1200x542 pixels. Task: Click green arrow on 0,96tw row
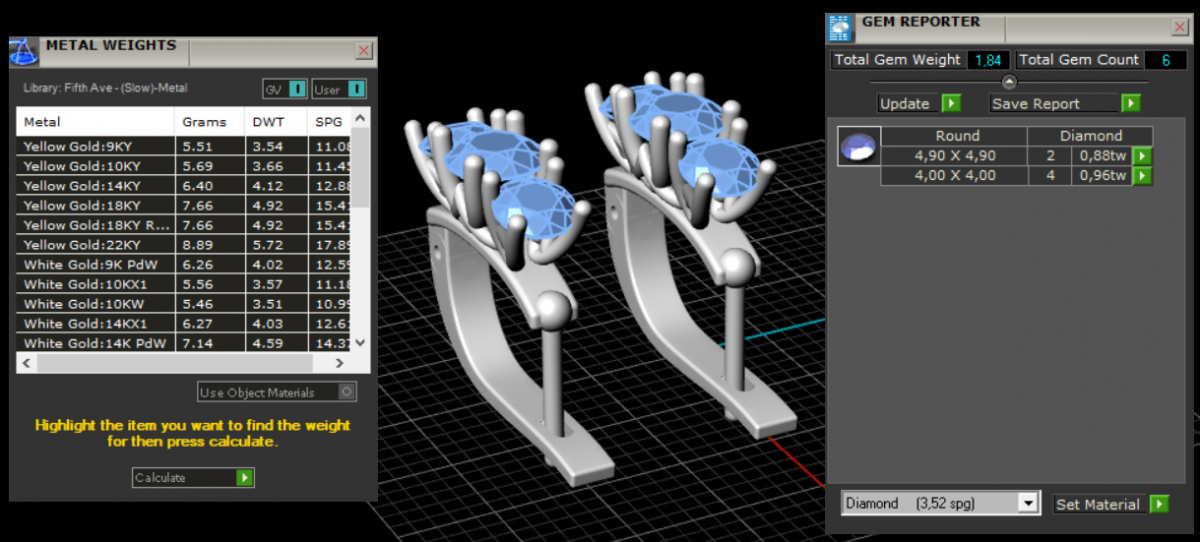(1141, 176)
